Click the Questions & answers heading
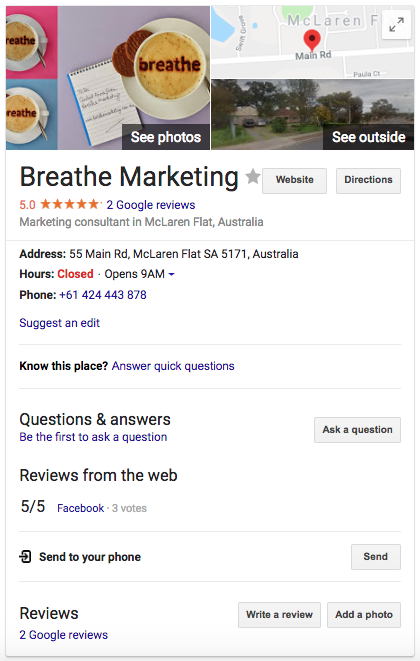This screenshot has width=420, height=661. 95,419
